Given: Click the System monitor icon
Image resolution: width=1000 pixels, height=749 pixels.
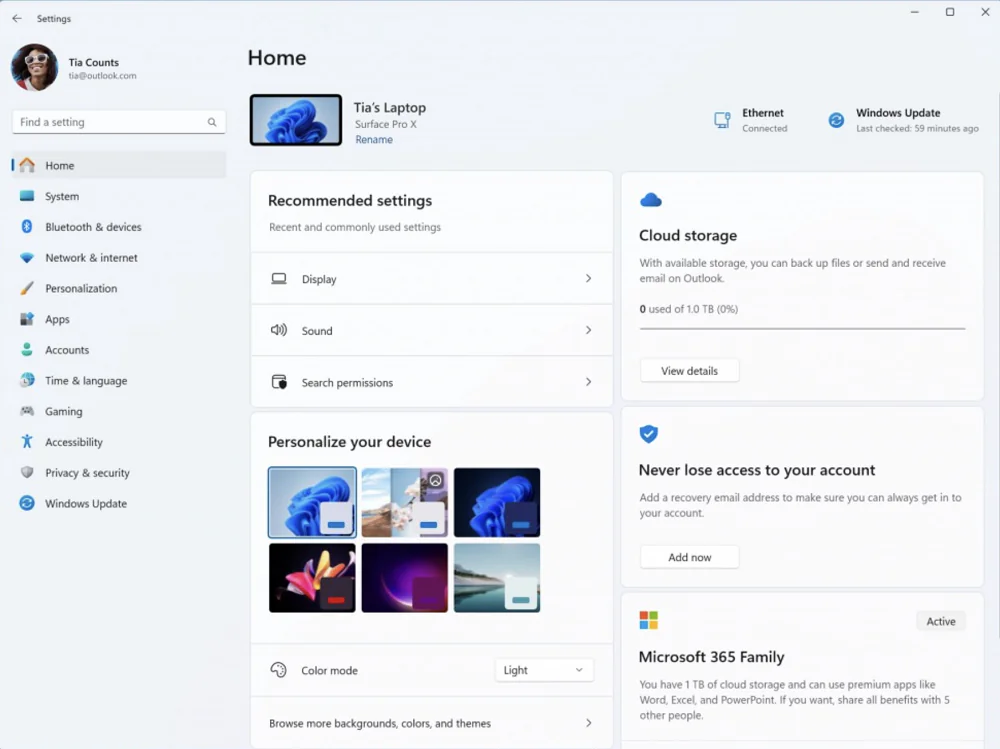Looking at the screenshot, I should click(x=27, y=196).
